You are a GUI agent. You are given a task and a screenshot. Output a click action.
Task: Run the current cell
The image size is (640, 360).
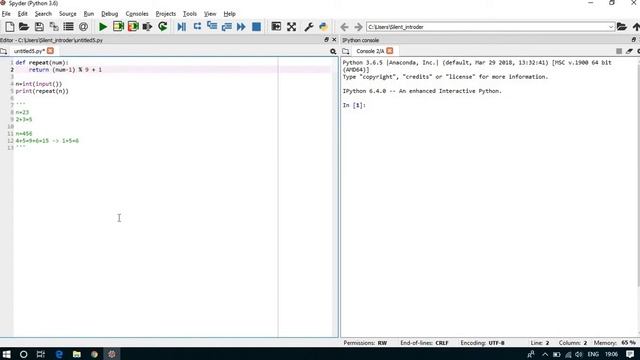pos(118,27)
